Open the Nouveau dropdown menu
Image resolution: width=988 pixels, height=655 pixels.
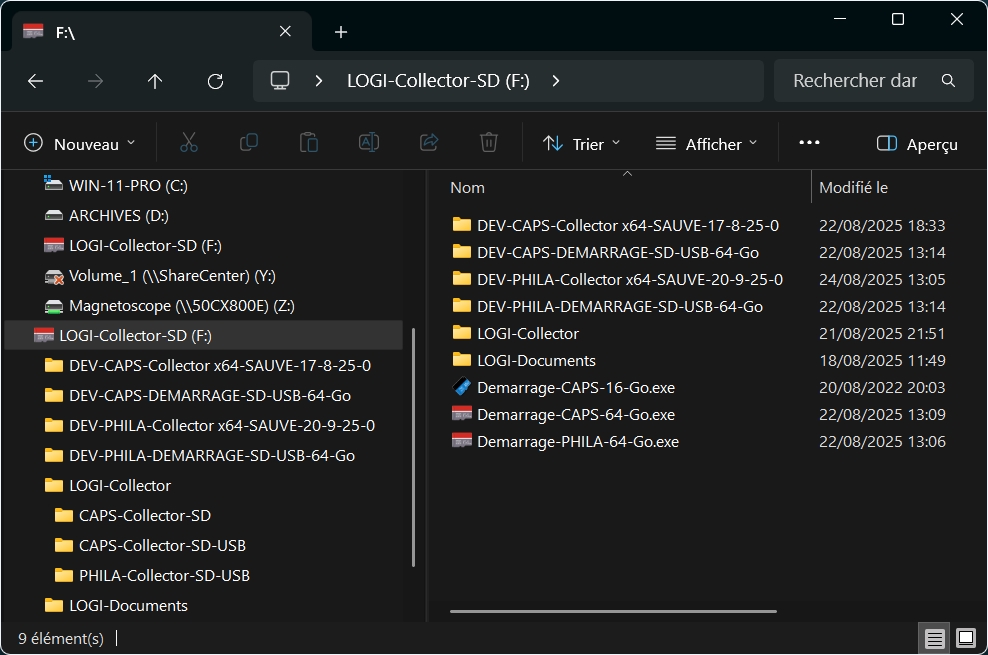click(x=79, y=144)
